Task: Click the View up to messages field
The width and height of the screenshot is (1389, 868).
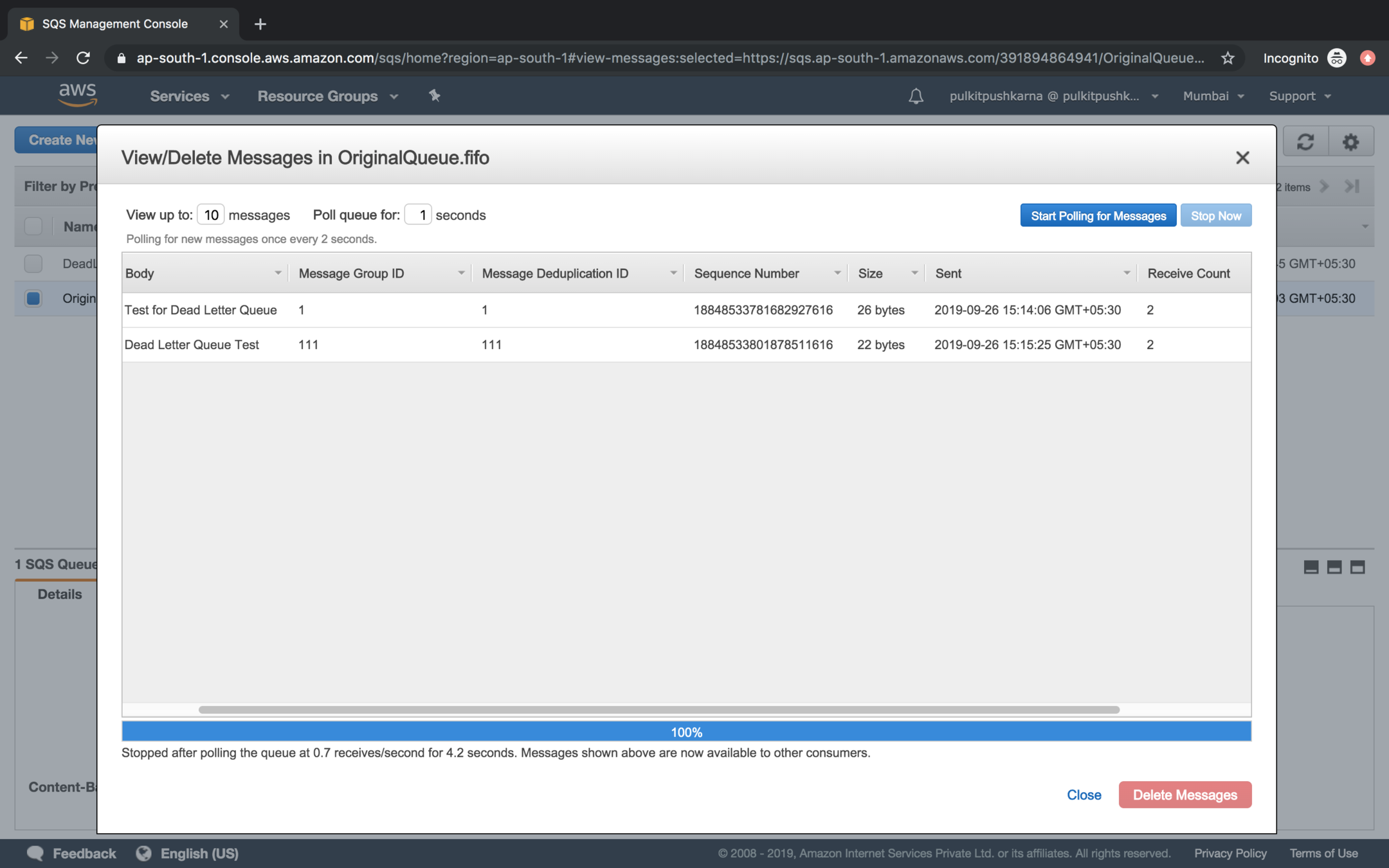Action: coord(210,215)
